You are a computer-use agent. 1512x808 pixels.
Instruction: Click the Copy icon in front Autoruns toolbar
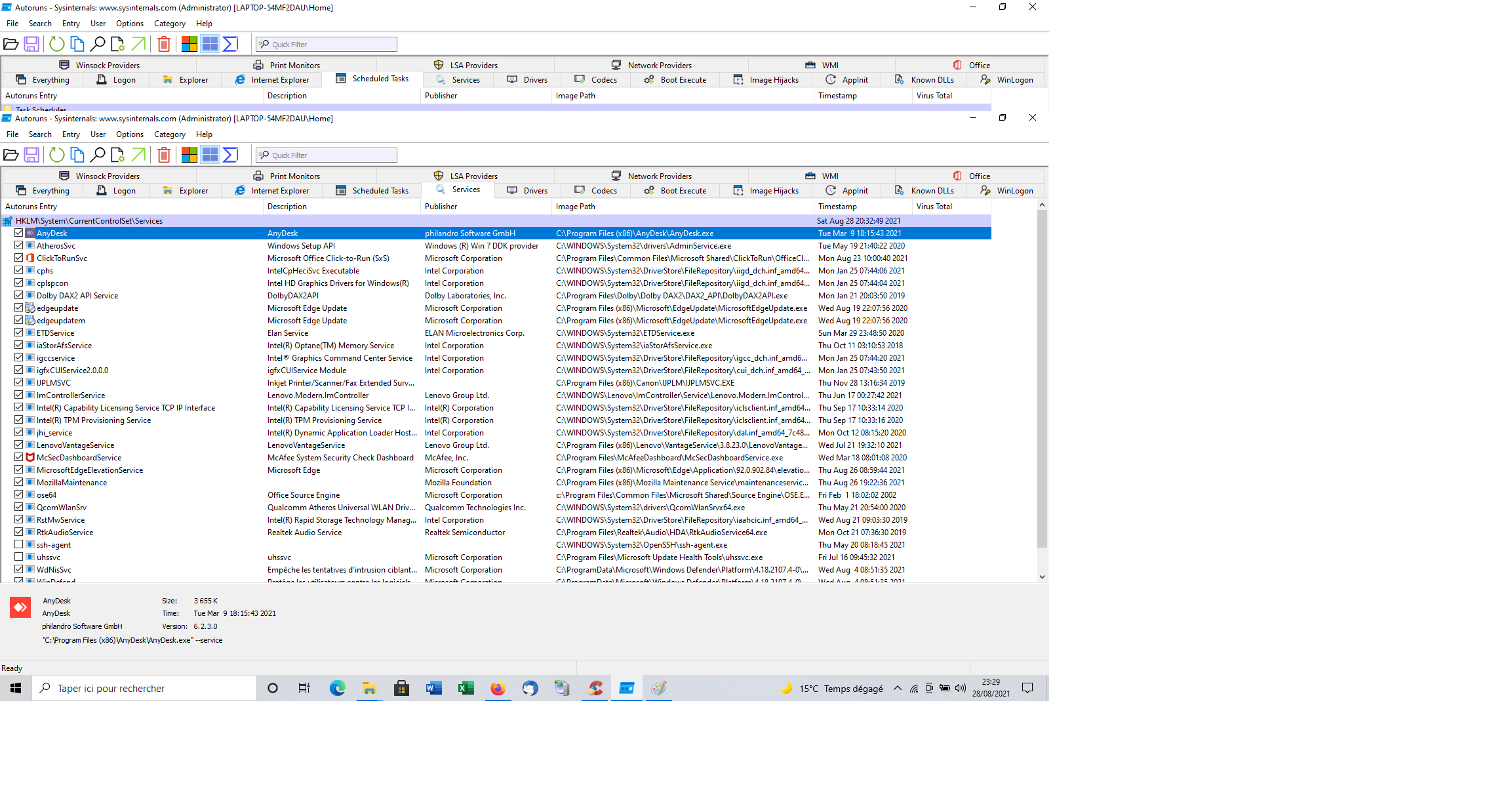tap(77, 155)
